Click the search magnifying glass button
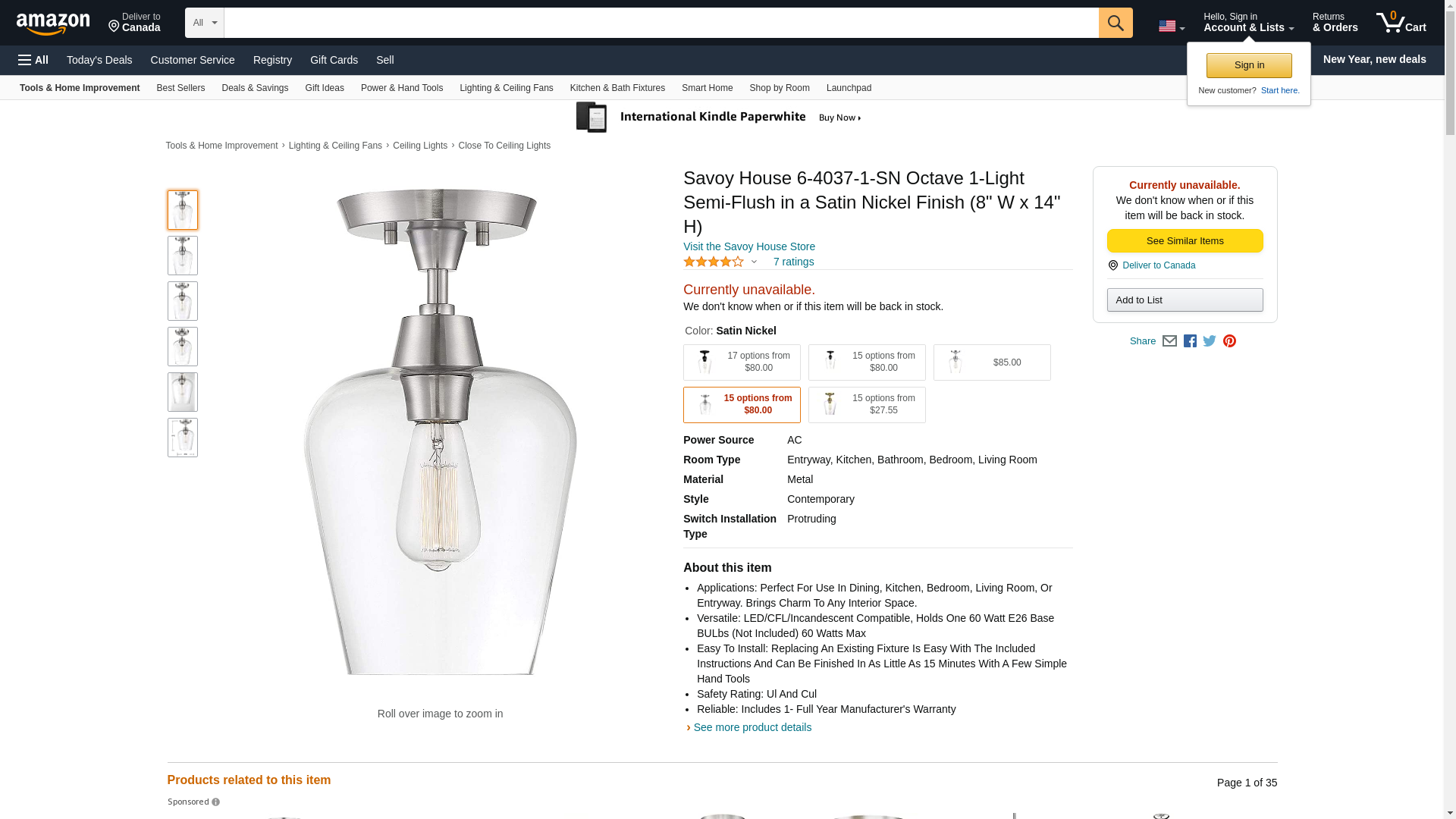This screenshot has width=1456, height=819. point(1115,23)
